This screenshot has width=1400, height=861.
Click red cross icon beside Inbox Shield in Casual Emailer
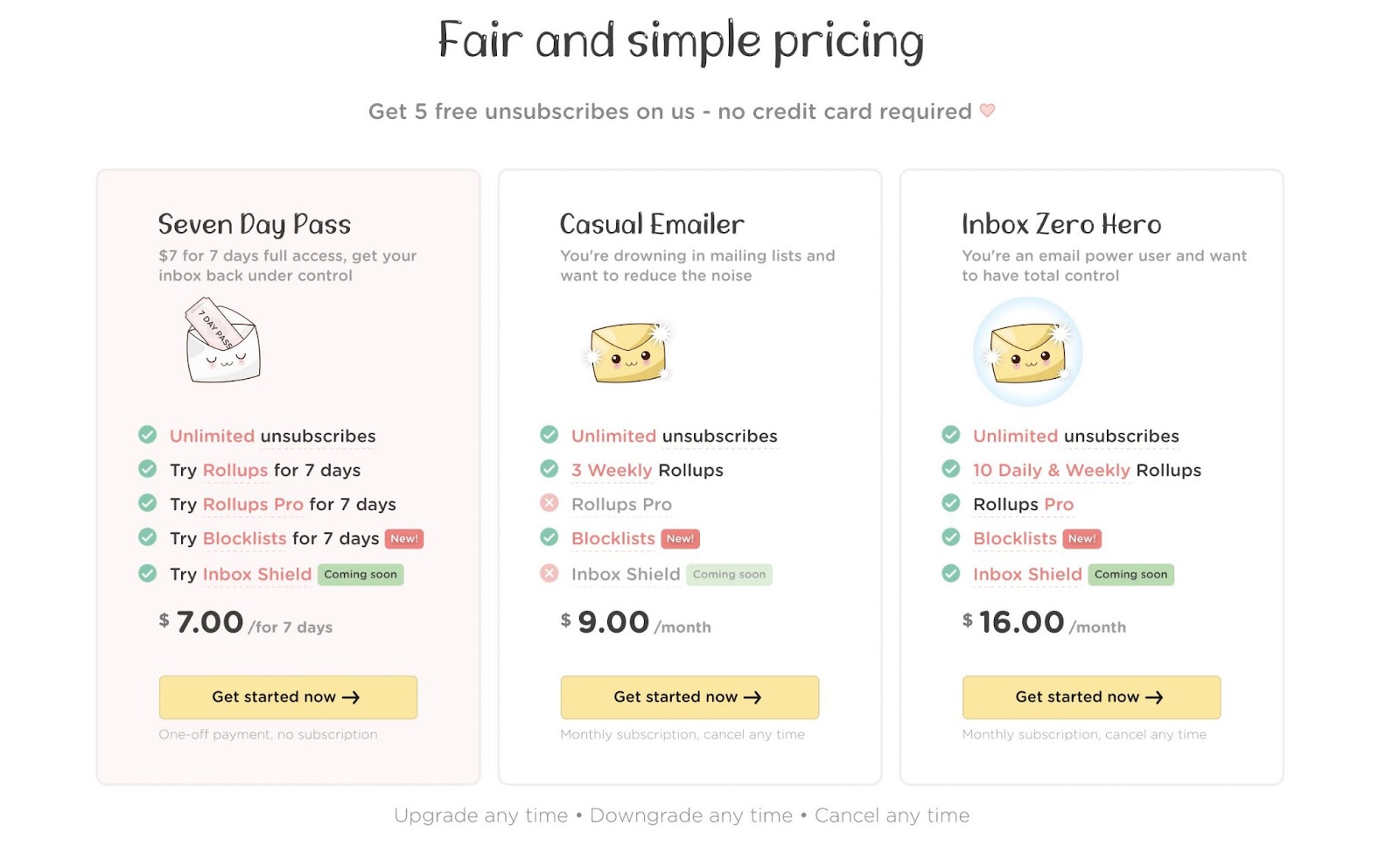coord(549,574)
